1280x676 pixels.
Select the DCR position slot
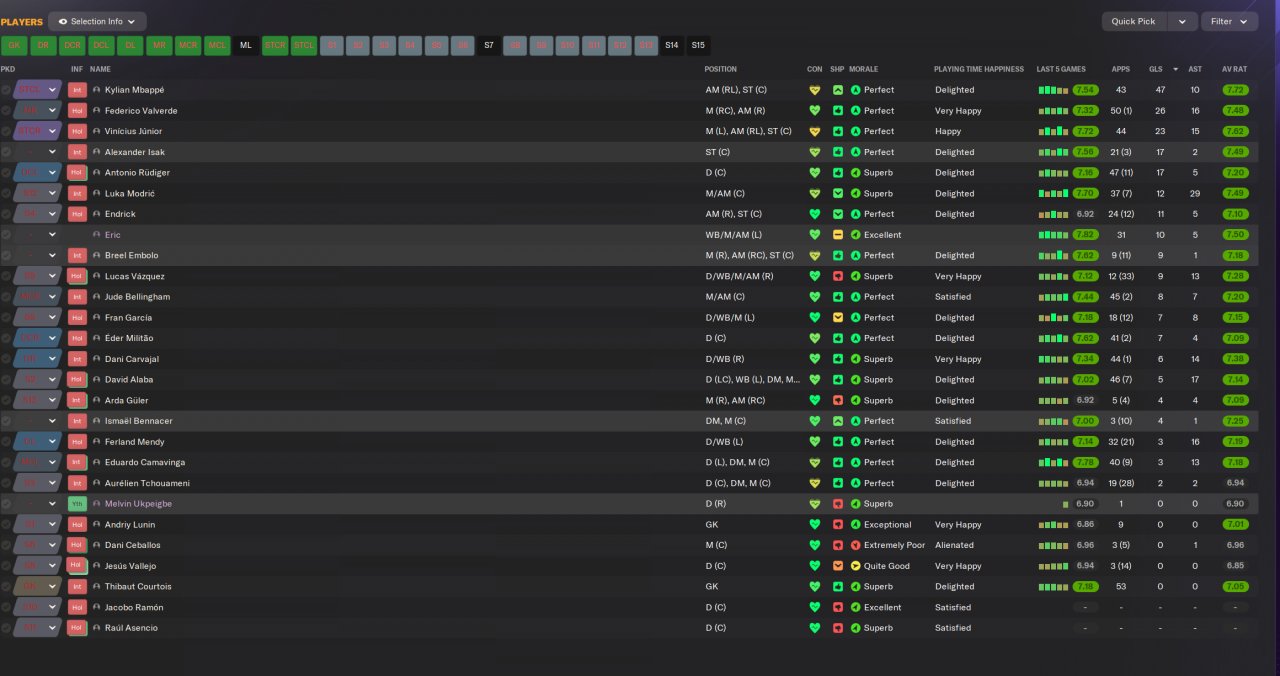pyautogui.click(x=72, y=45)
